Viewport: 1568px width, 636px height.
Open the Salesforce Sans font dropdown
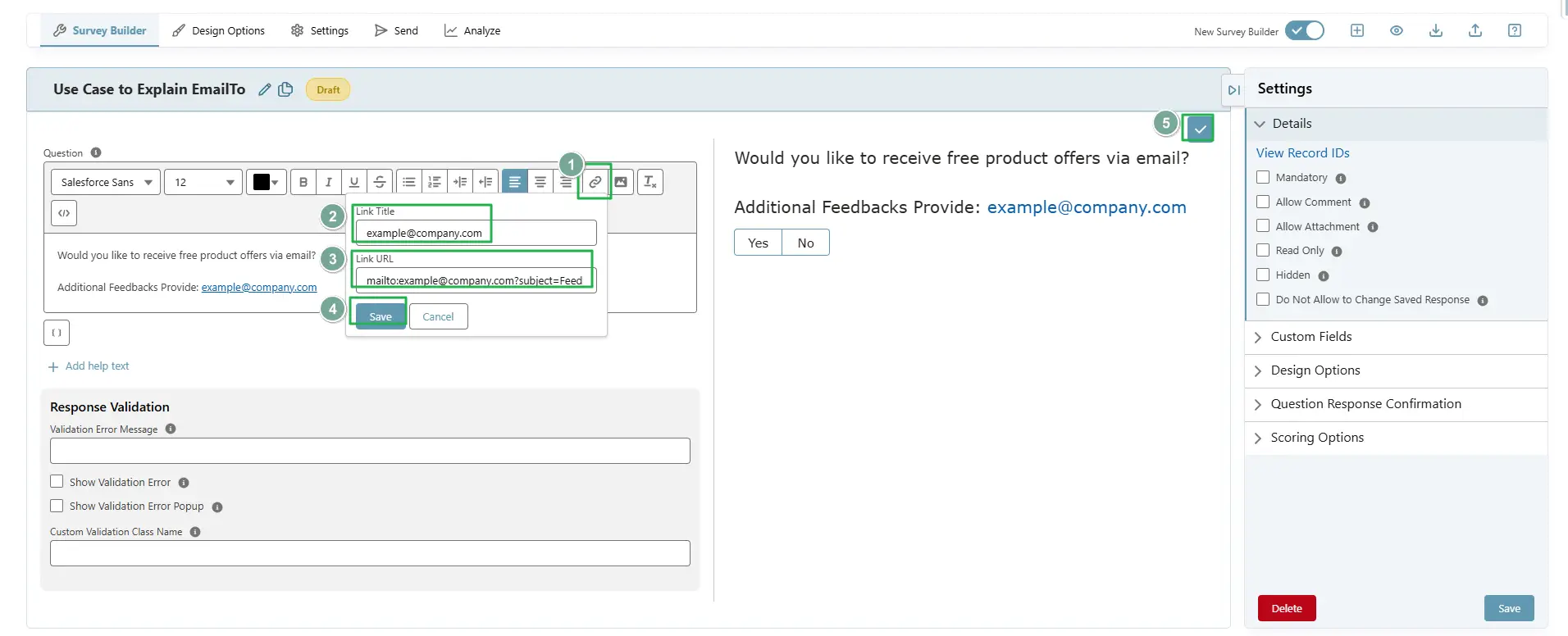106,182
